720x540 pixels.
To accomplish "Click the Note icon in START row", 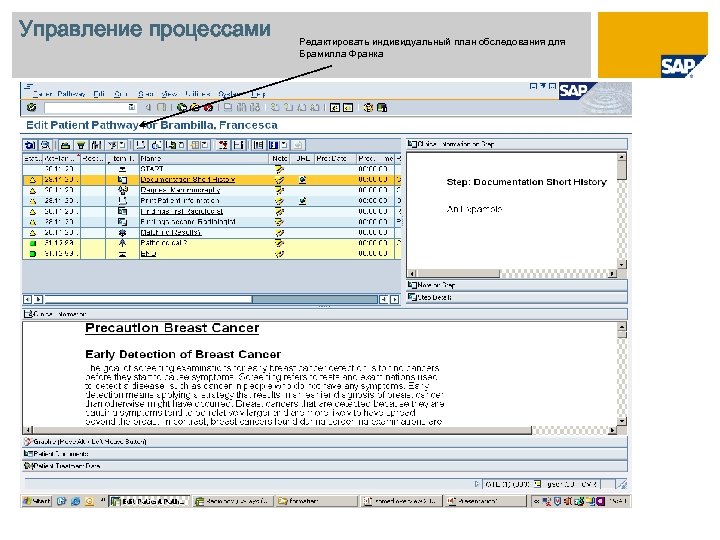I will (x=279, y=169).
